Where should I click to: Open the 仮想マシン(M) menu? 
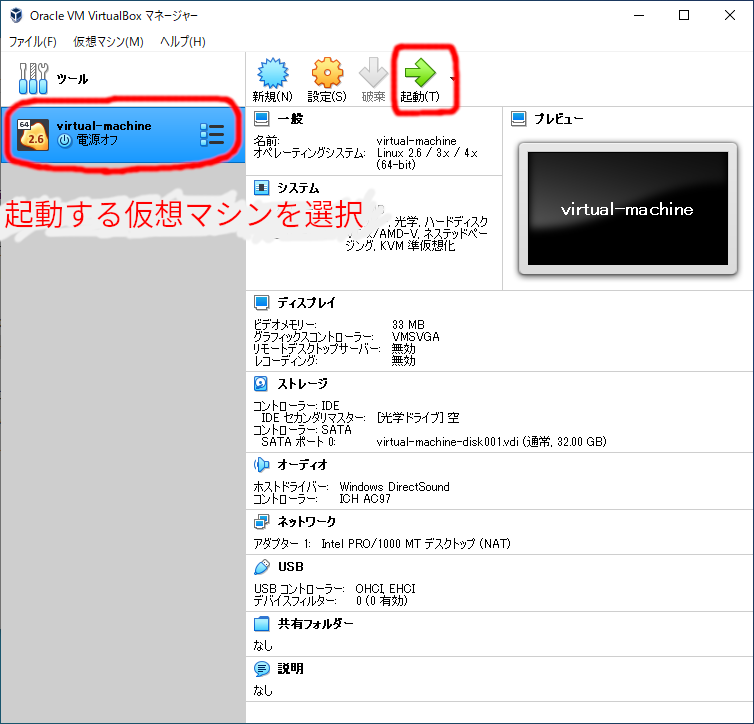[108, 42]
